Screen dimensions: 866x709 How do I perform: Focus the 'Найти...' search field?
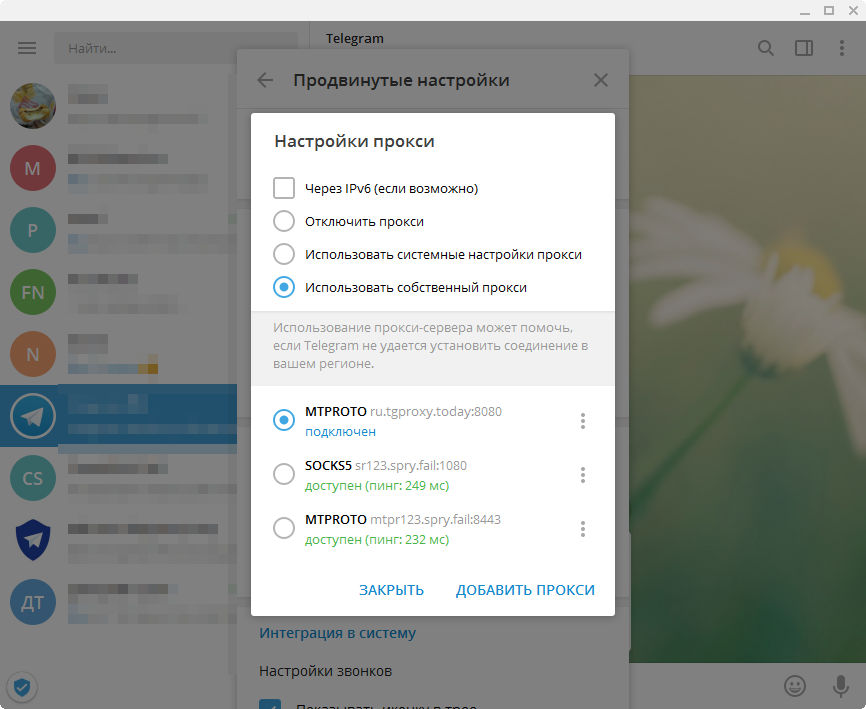(x=176, y=48)
